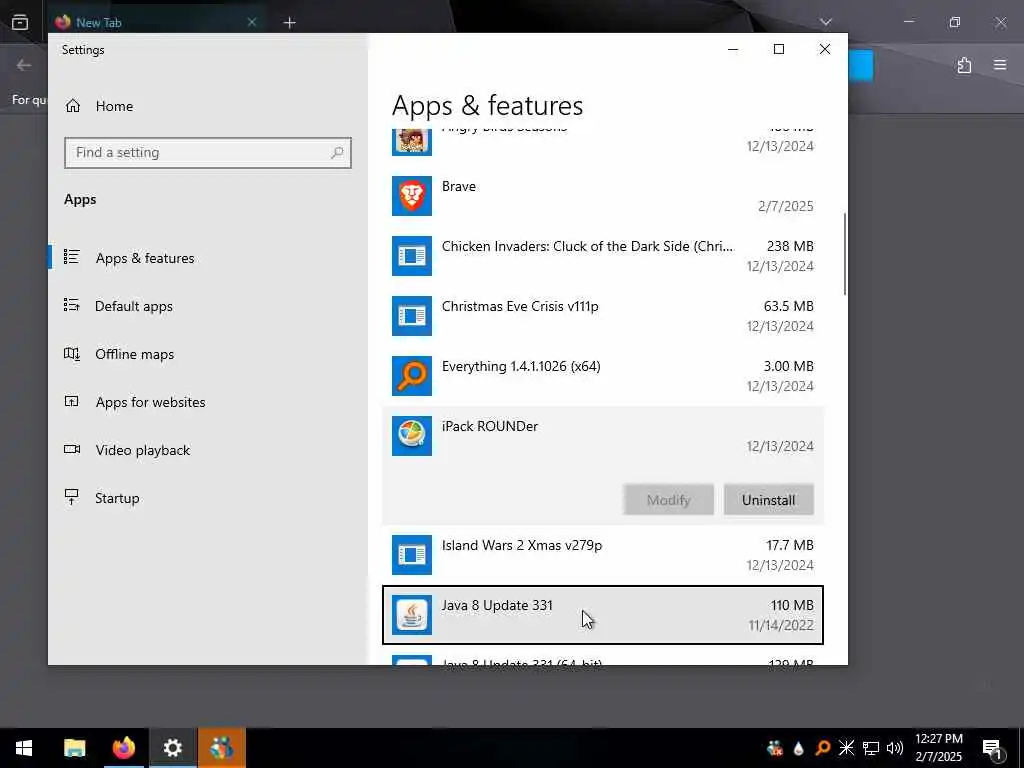Select the Angry Birds Seasons app icon

[411, 142]
